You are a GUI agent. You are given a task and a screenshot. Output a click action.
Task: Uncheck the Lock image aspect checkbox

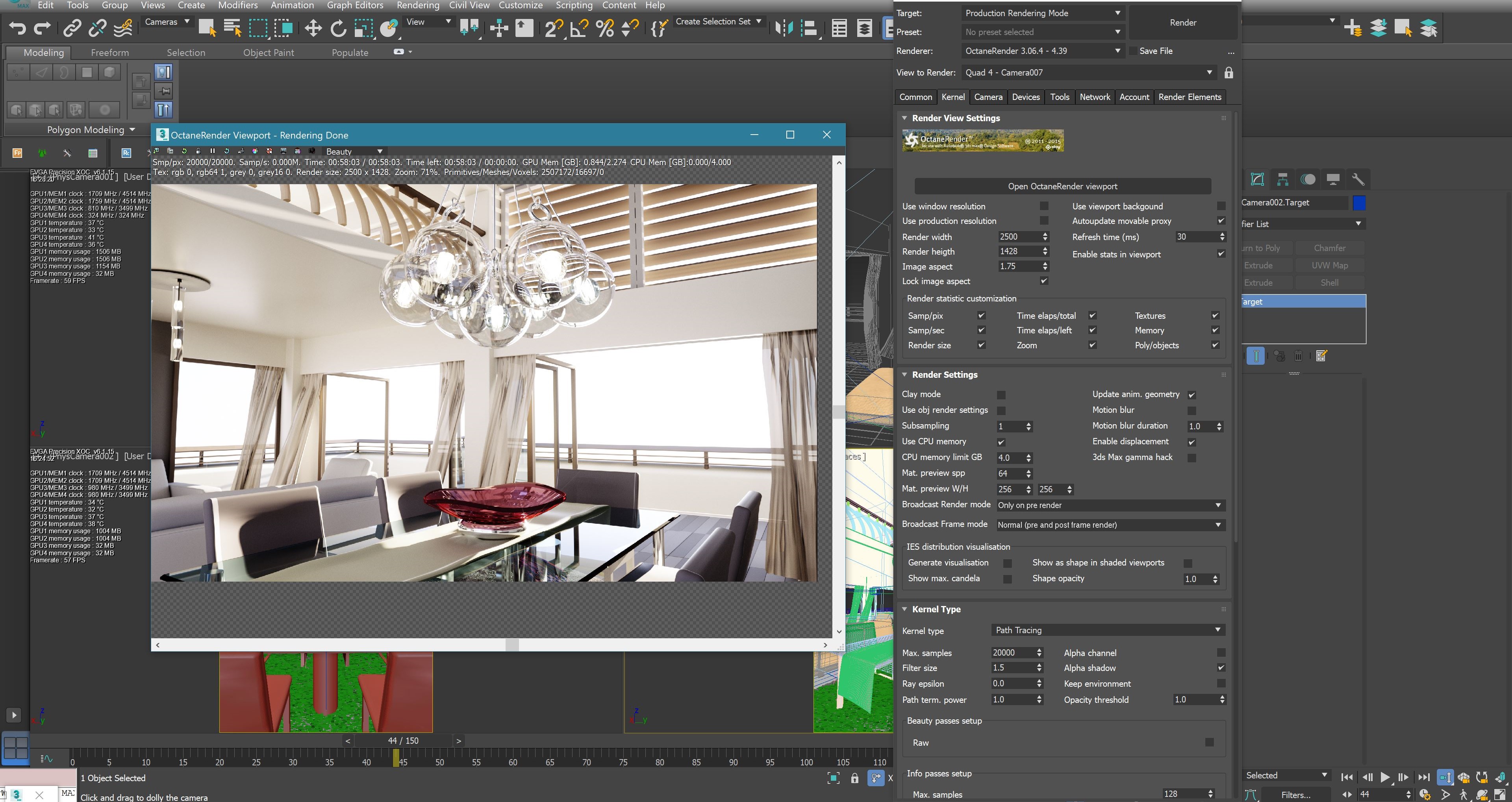1043,281
